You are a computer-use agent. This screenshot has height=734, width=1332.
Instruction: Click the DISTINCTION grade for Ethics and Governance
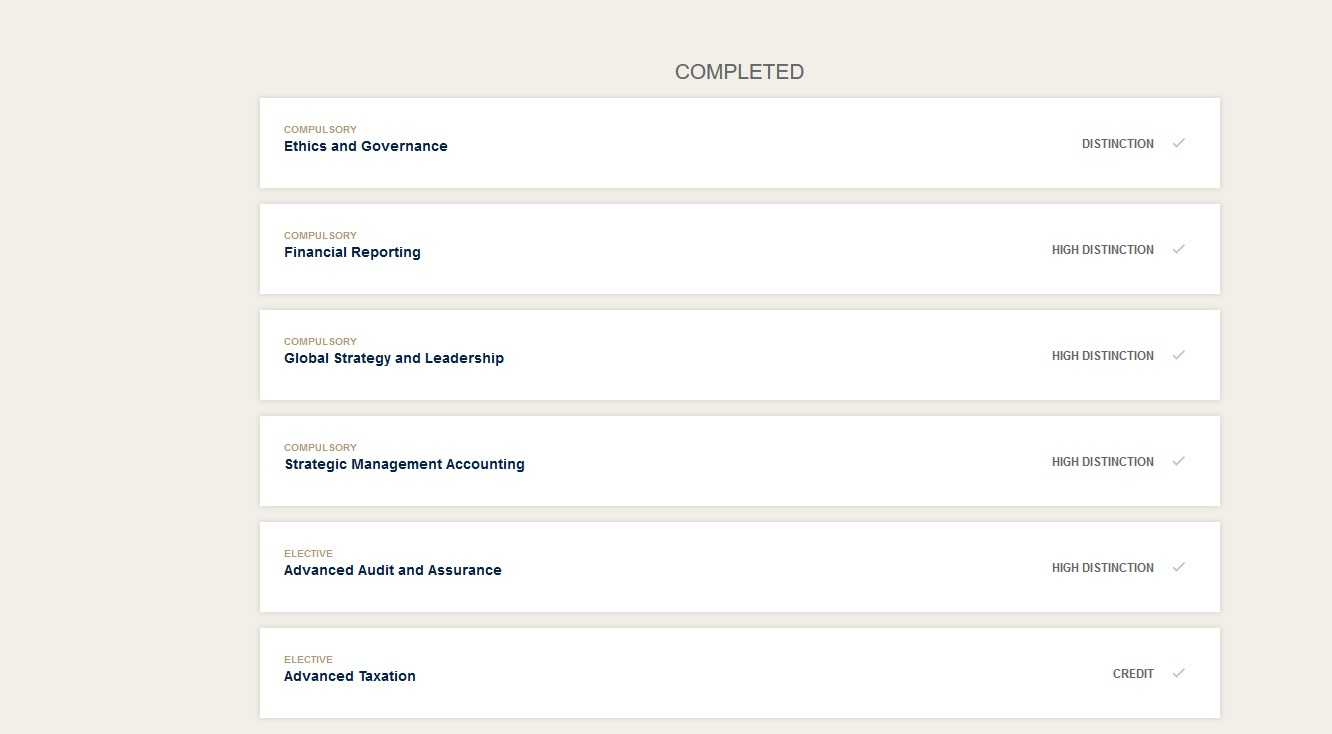point(1118,144)
